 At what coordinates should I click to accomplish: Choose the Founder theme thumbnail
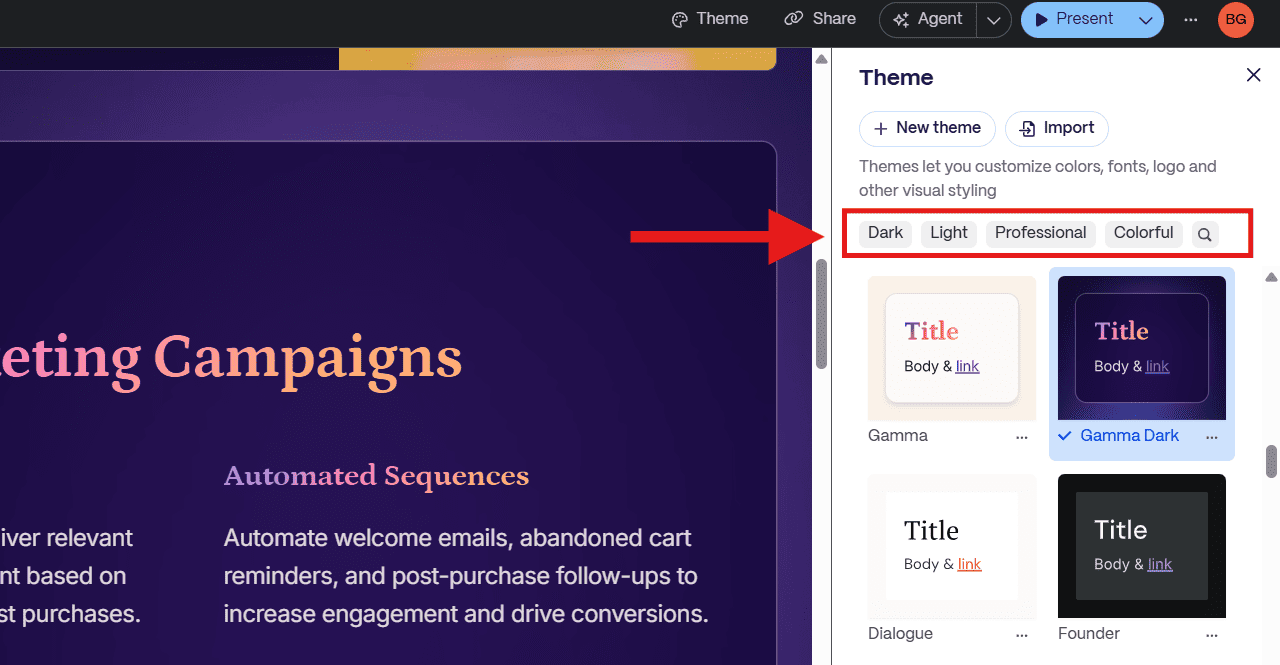point(1141,546)
